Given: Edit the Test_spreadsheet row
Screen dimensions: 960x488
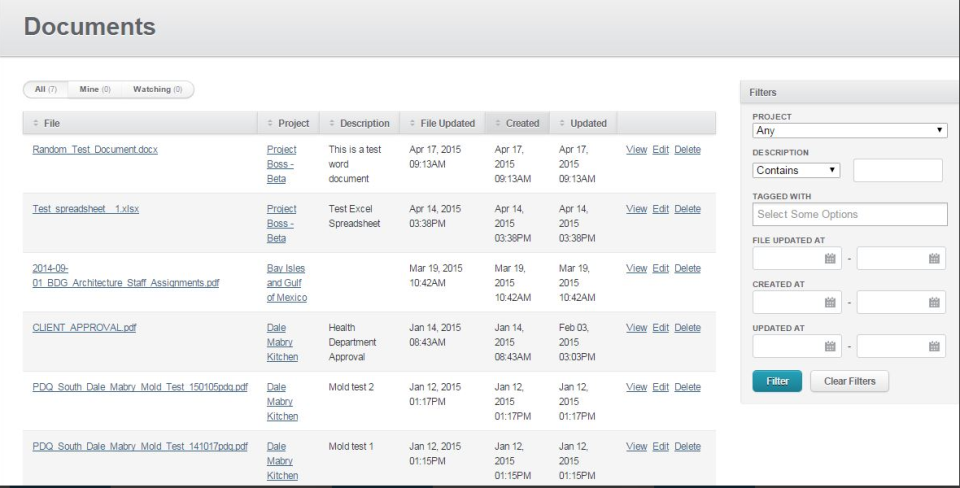Looking at the screenshot, I should tap(661, 209).
